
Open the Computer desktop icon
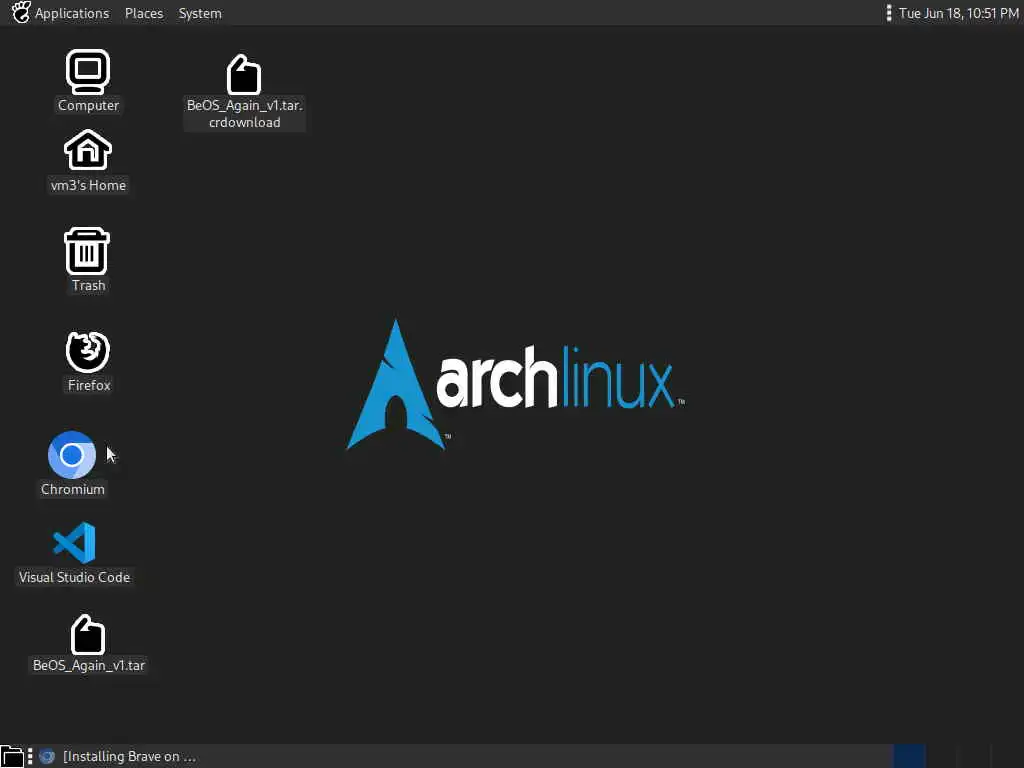coord(88,72)
